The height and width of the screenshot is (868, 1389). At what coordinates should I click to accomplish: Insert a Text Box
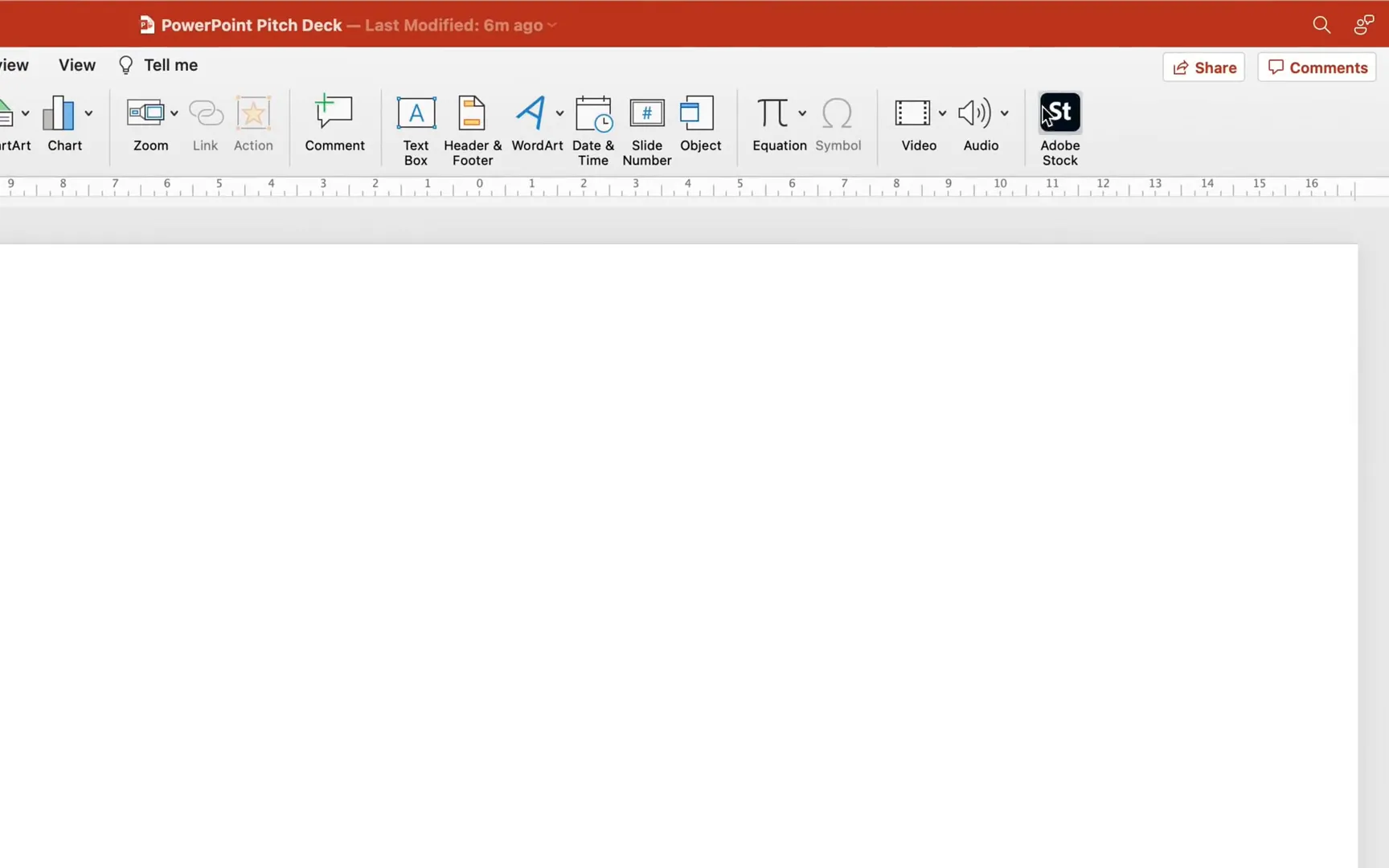coord(415,127)
